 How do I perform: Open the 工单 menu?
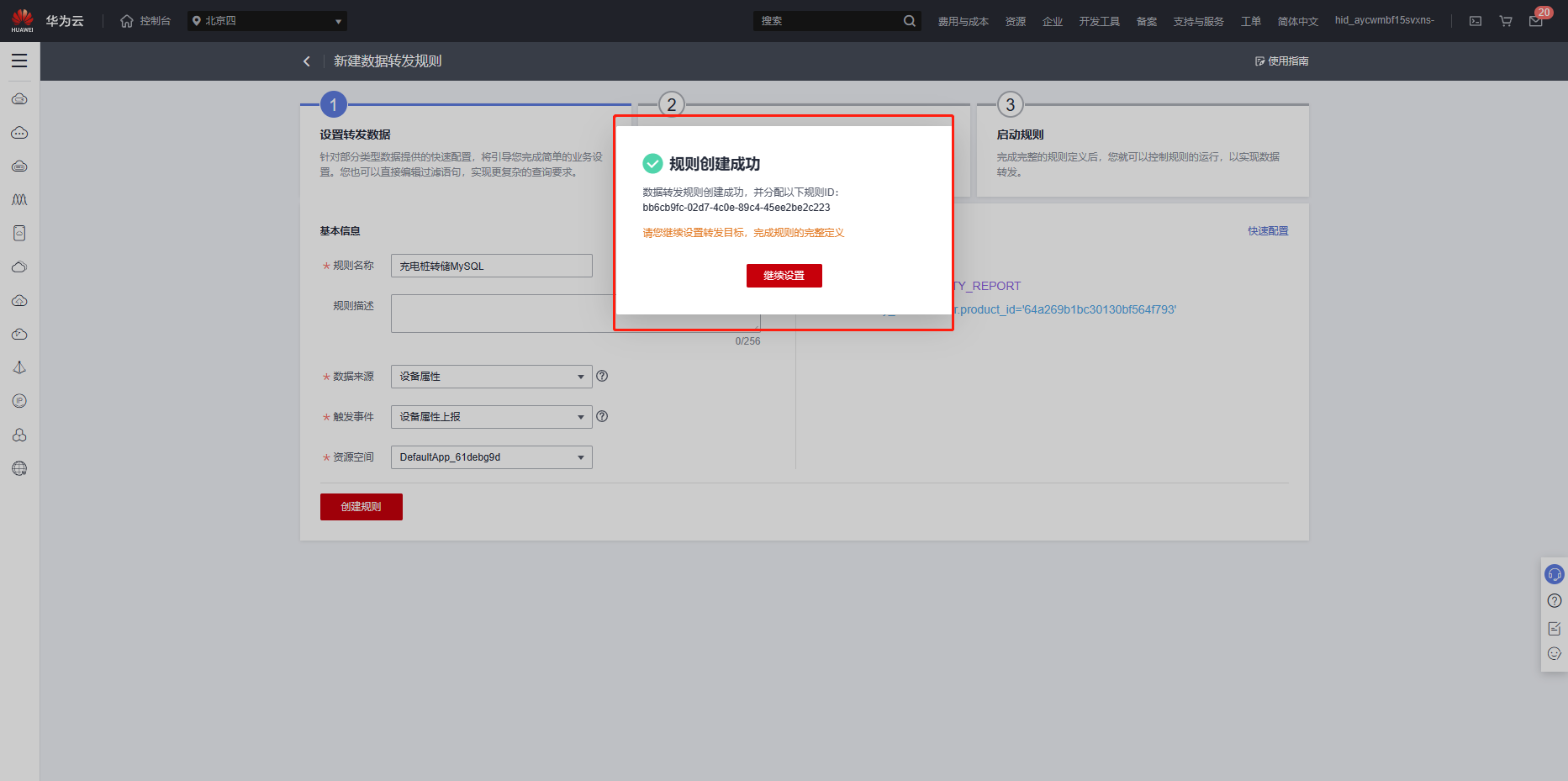pyautogui.click(x=1251, y=21)
